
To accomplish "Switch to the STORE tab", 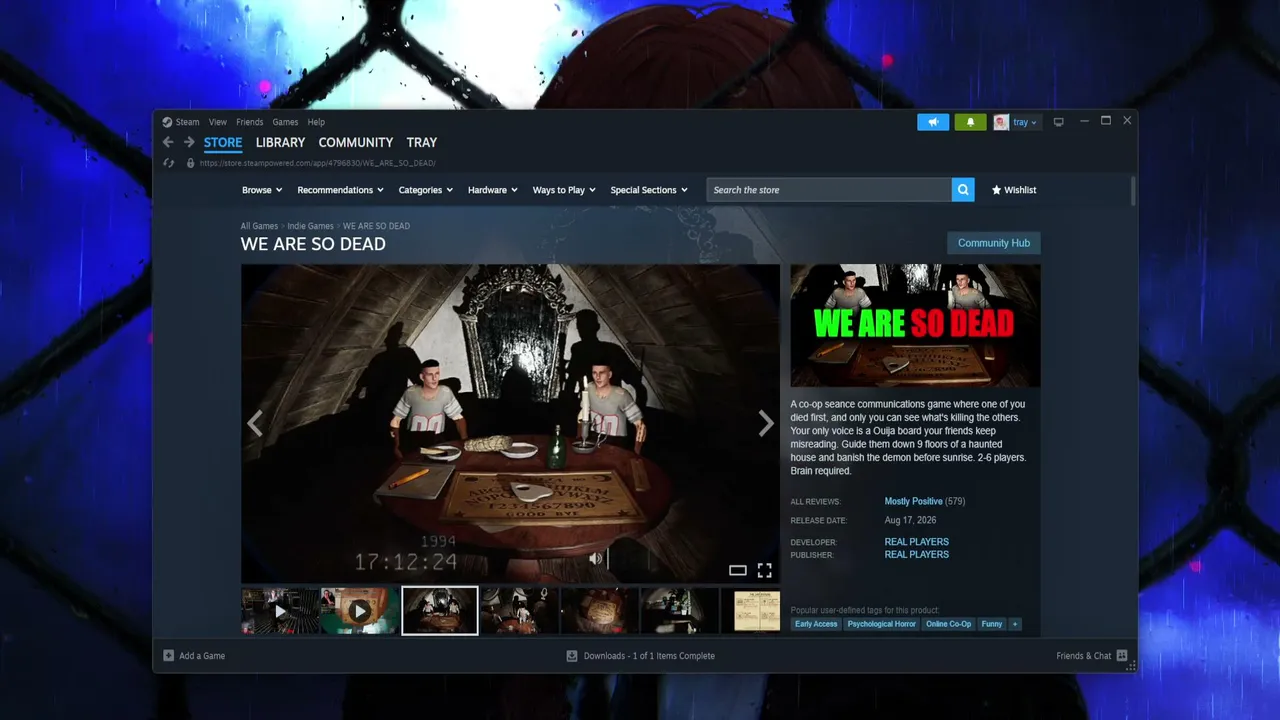I will 223,143.
